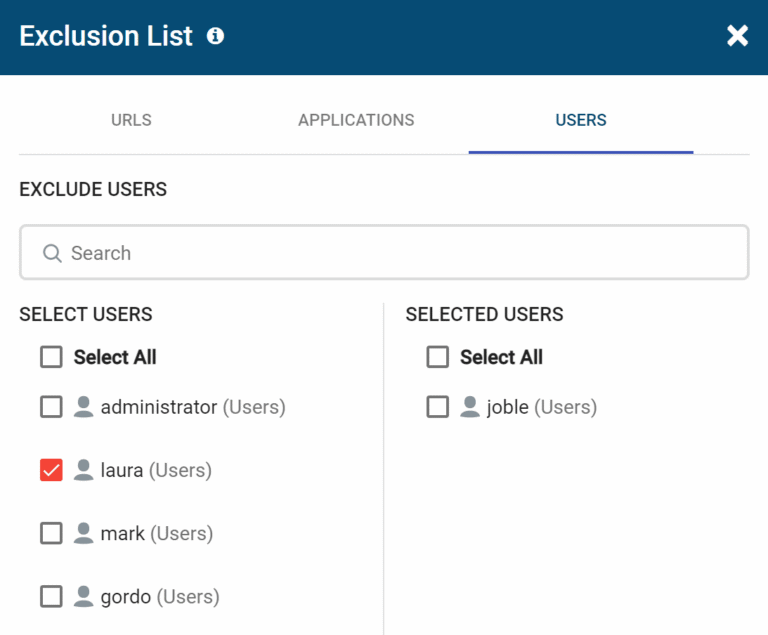
Task: Select the USERS tab
Action: click(581, 120)
